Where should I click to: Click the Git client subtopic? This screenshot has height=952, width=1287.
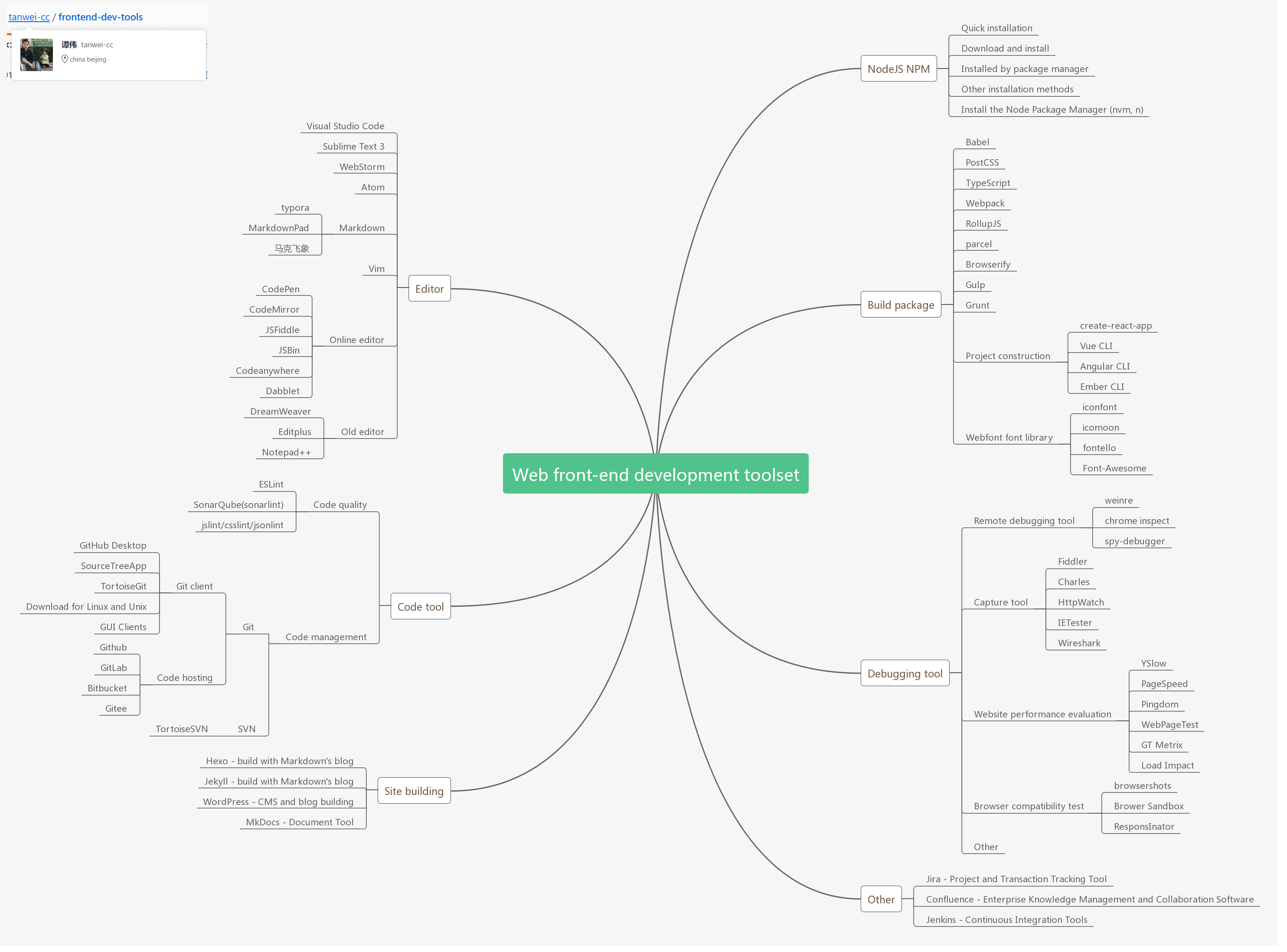(x=195, y=589)
